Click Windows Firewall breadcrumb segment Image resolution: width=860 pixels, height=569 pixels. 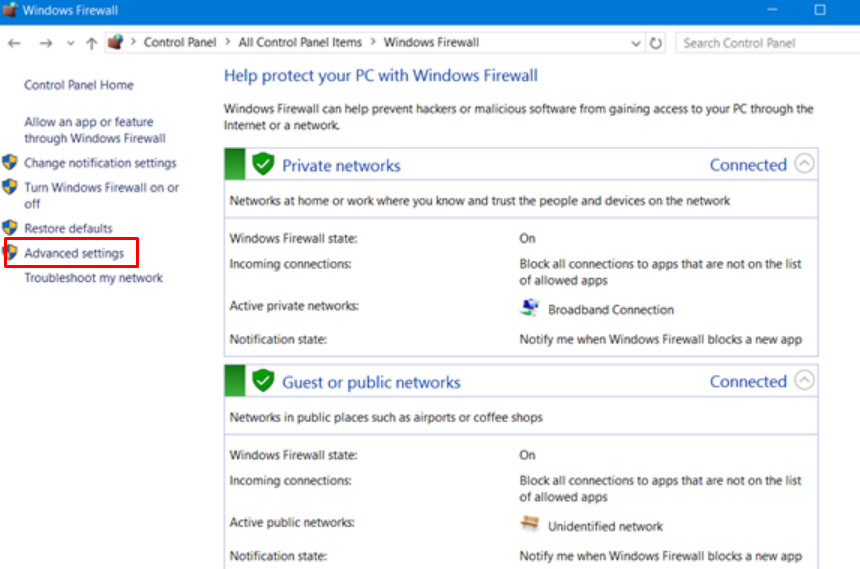(x=431, y=42)
